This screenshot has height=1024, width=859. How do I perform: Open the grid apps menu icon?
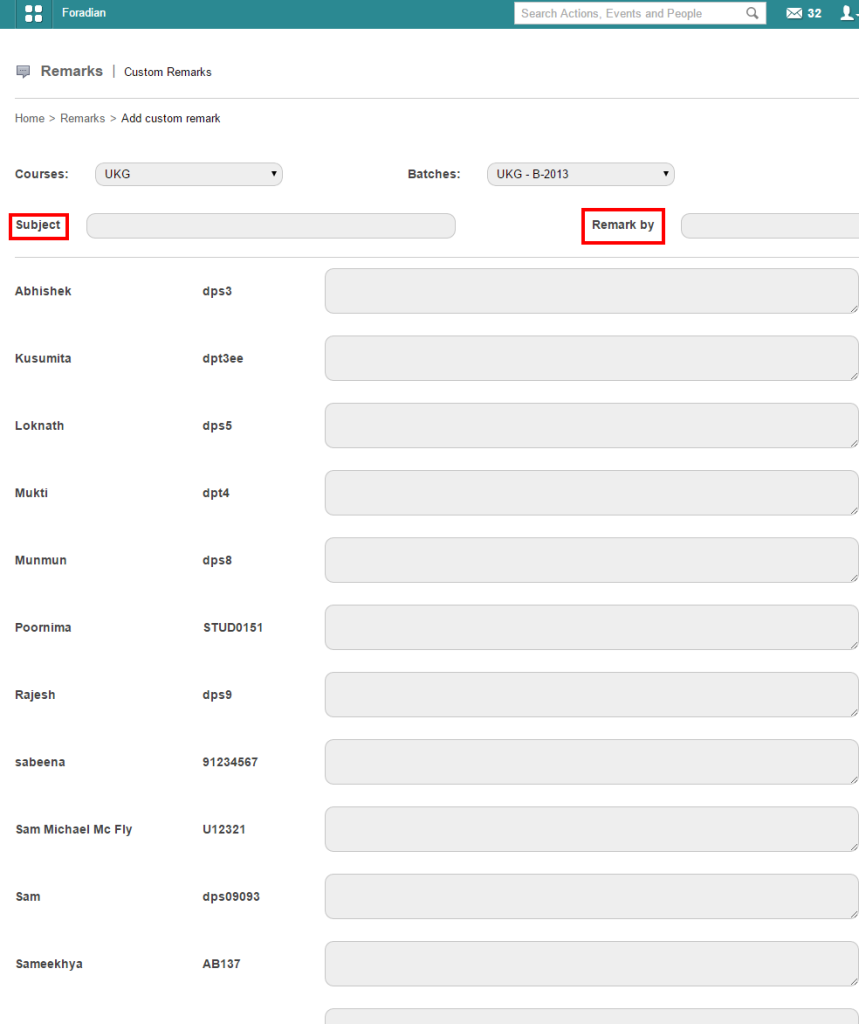pyautogui.click(x=33, y=14)
